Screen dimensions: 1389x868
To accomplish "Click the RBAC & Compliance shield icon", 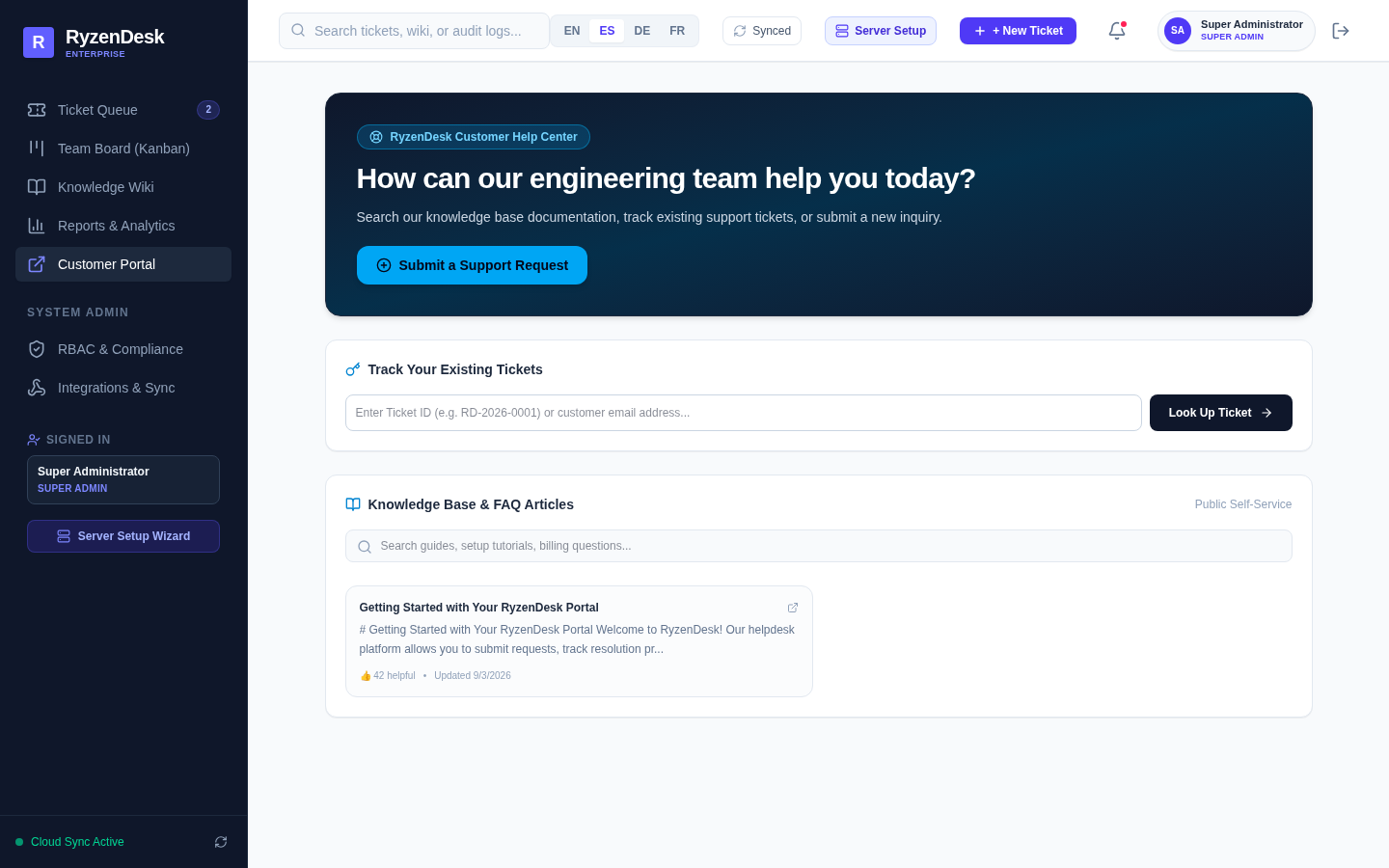I will point(37,349).
